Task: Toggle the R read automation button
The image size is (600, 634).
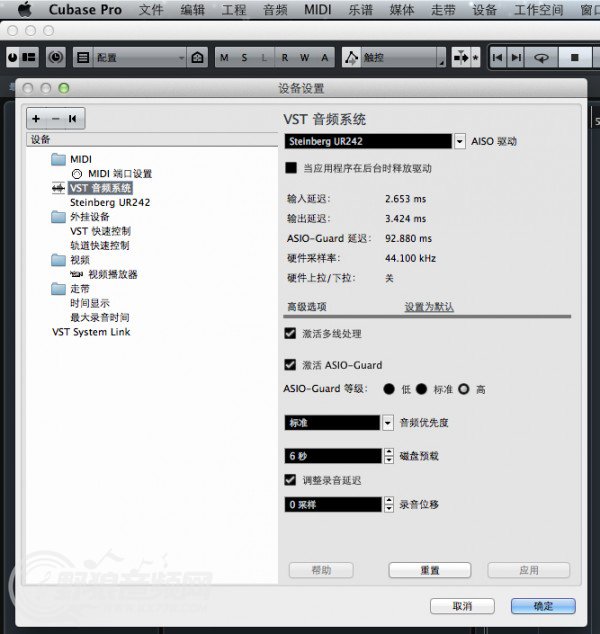Action: tap(285, 57)
